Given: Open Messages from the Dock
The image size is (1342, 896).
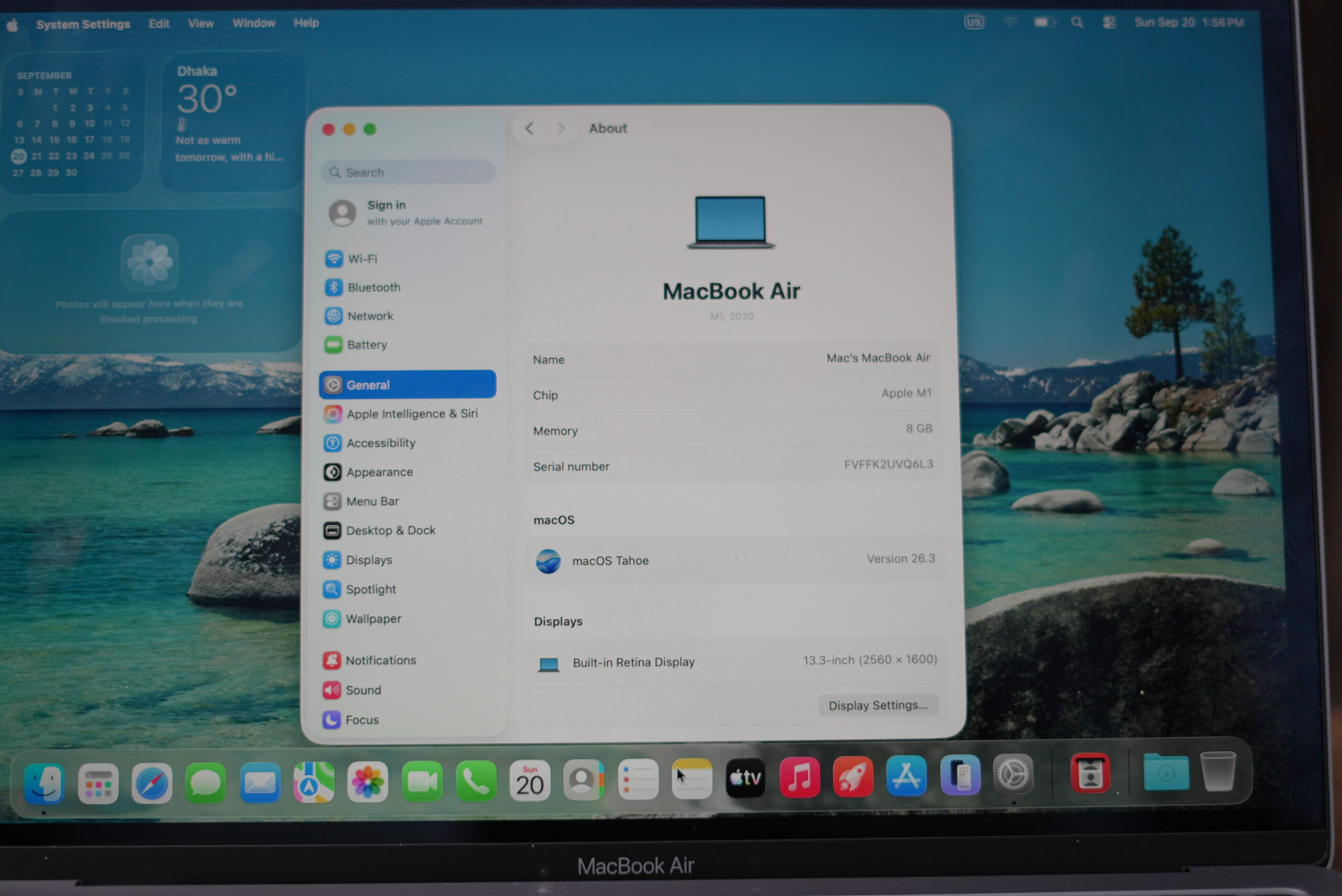Looking at the screenshot, I should tap(205, 782).
